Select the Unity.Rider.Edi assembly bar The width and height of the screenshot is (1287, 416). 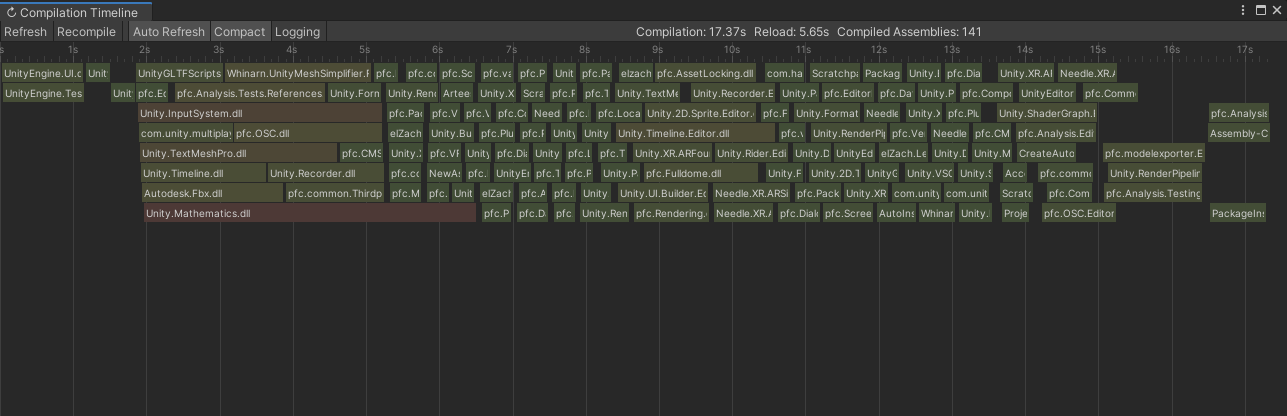click(751, 153)
